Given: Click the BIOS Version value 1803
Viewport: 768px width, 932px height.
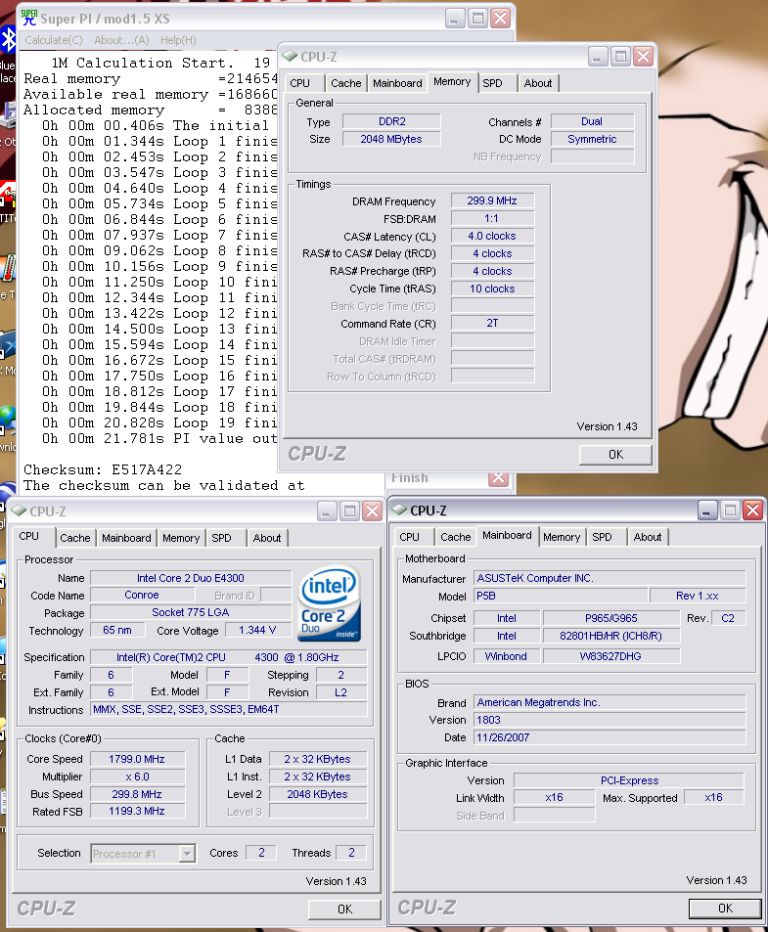Looking at the screenshot, I should [609, 720].
